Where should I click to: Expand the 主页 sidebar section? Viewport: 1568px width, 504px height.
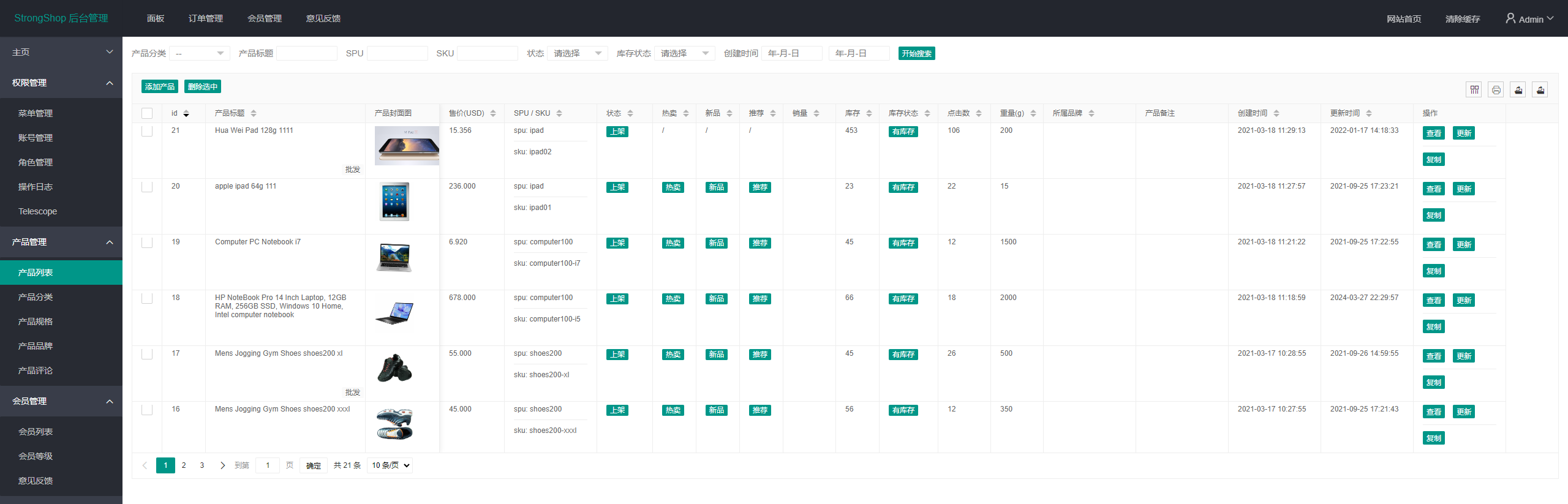[61, 52]
